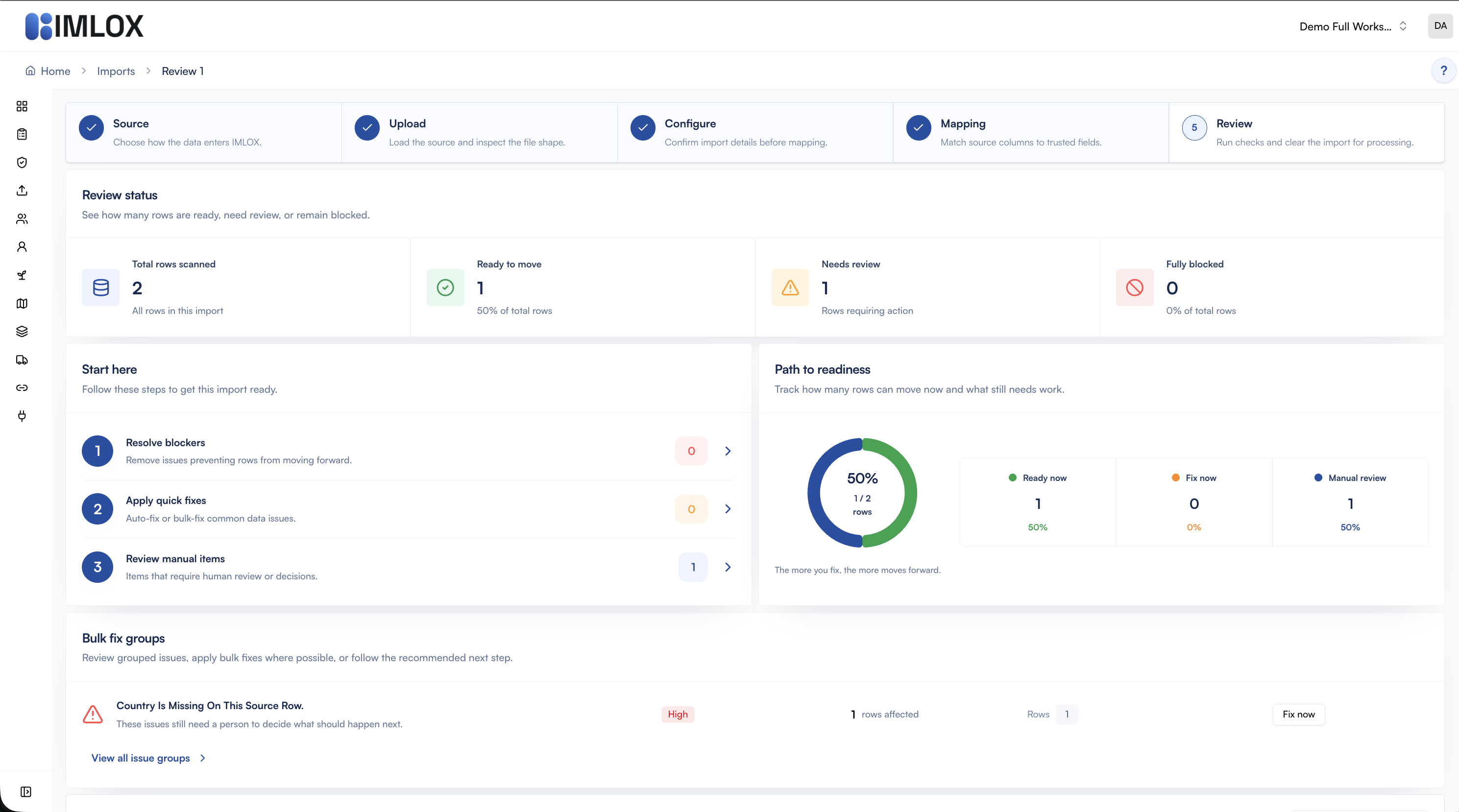
Task: Open the dashboard grid icon in sidebar
Action: 22,106
